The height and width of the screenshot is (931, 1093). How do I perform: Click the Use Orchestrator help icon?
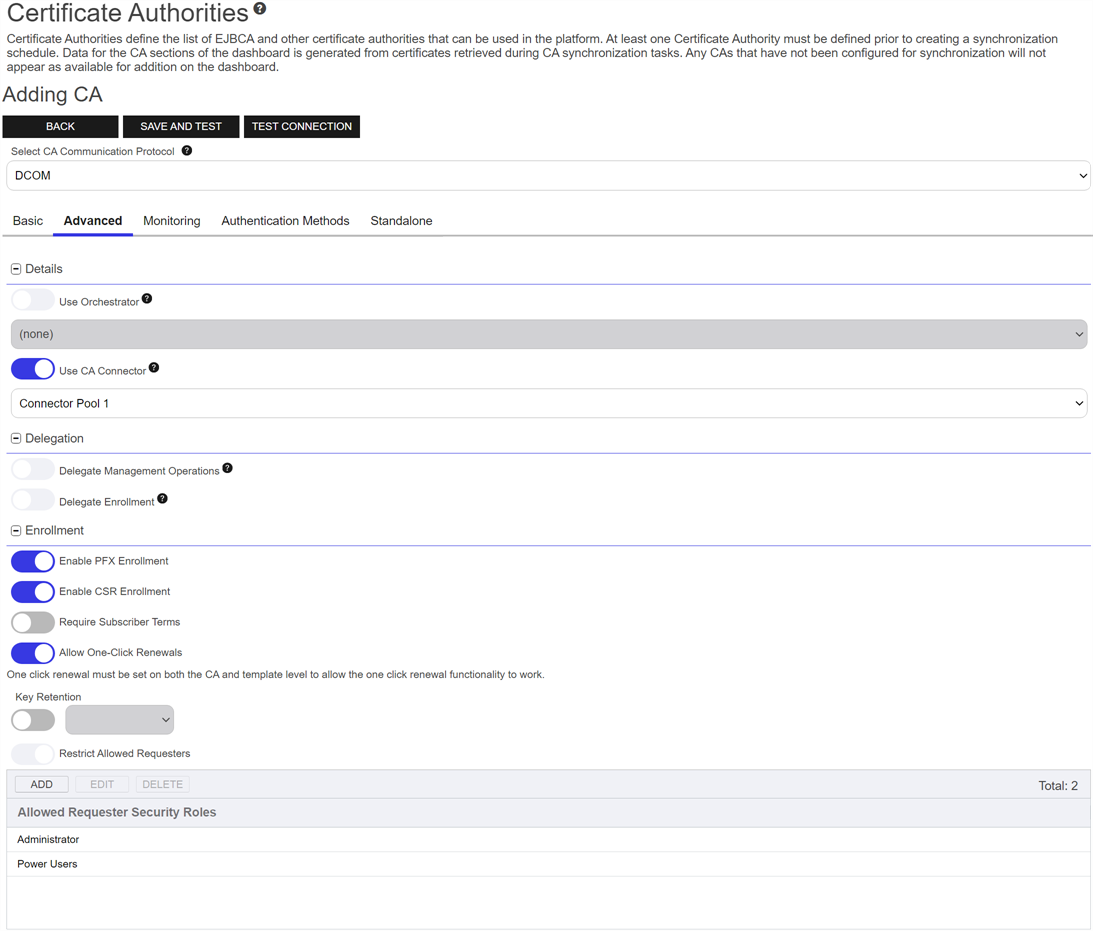147,299
